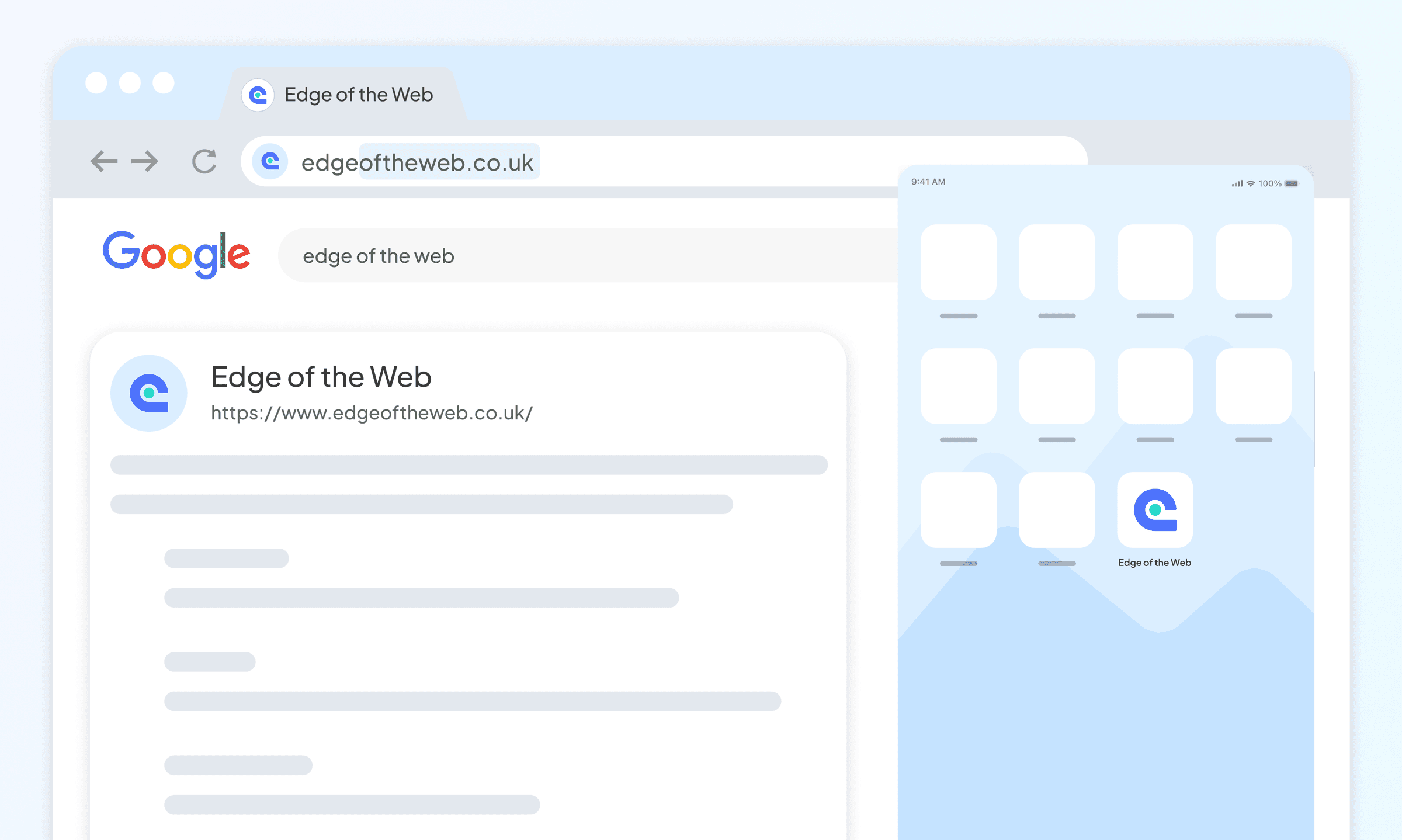Image resolution: width=1402 pixels, height=840 pixels.
Task: Click the https://www.edgeoftheweb.co.uk/ result URL
Action: coord(372,413)
